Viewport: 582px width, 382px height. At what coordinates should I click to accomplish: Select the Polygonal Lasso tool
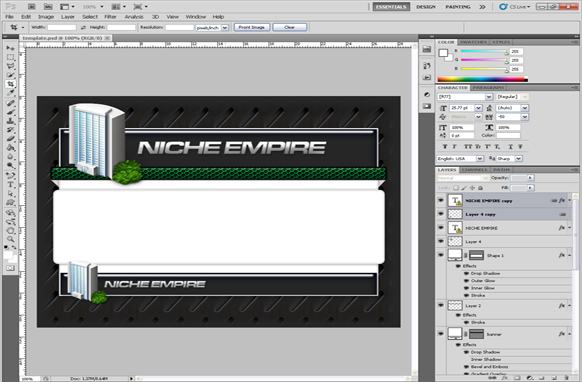(10, 66)
